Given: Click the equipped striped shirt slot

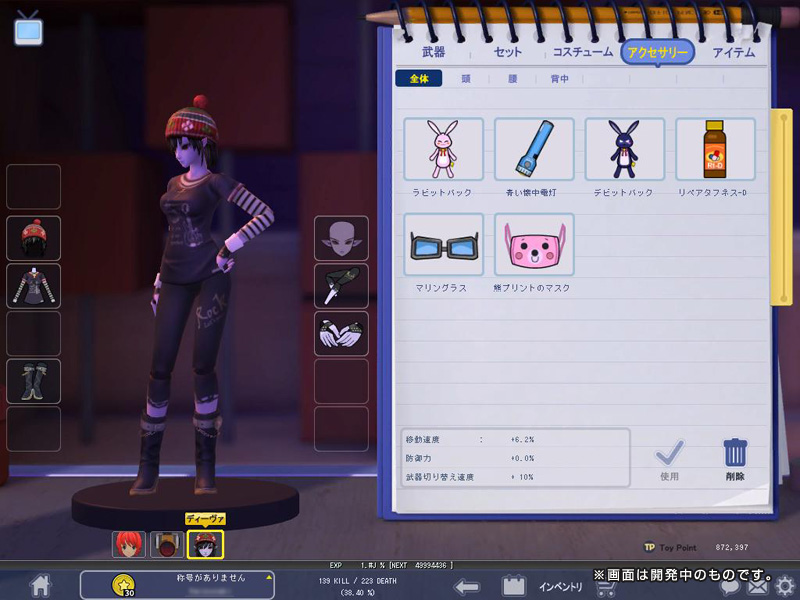Looking at the screenshot, I should (33, 286).
